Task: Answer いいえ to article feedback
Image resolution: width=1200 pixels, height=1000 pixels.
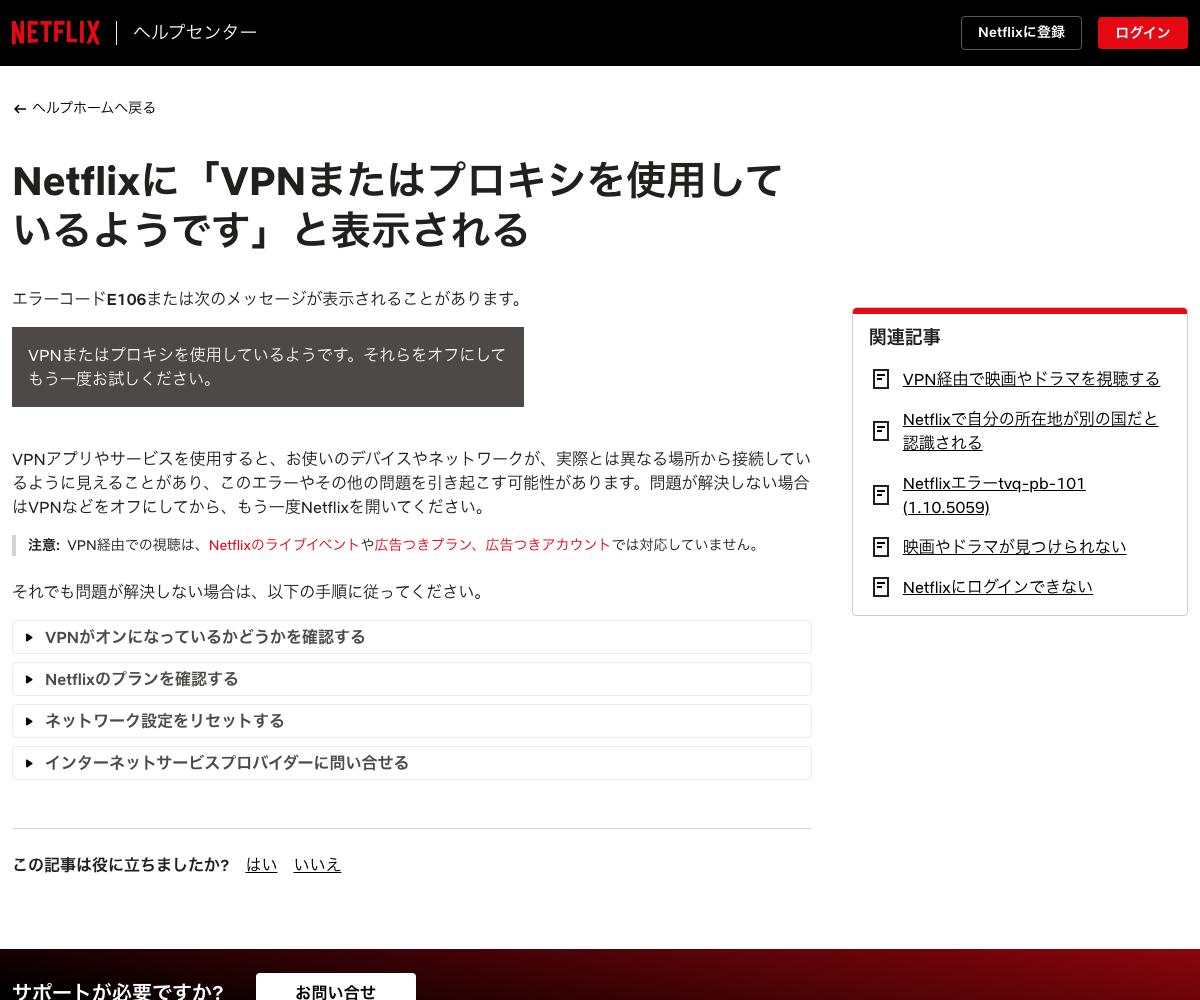Action: coord(318,865)
